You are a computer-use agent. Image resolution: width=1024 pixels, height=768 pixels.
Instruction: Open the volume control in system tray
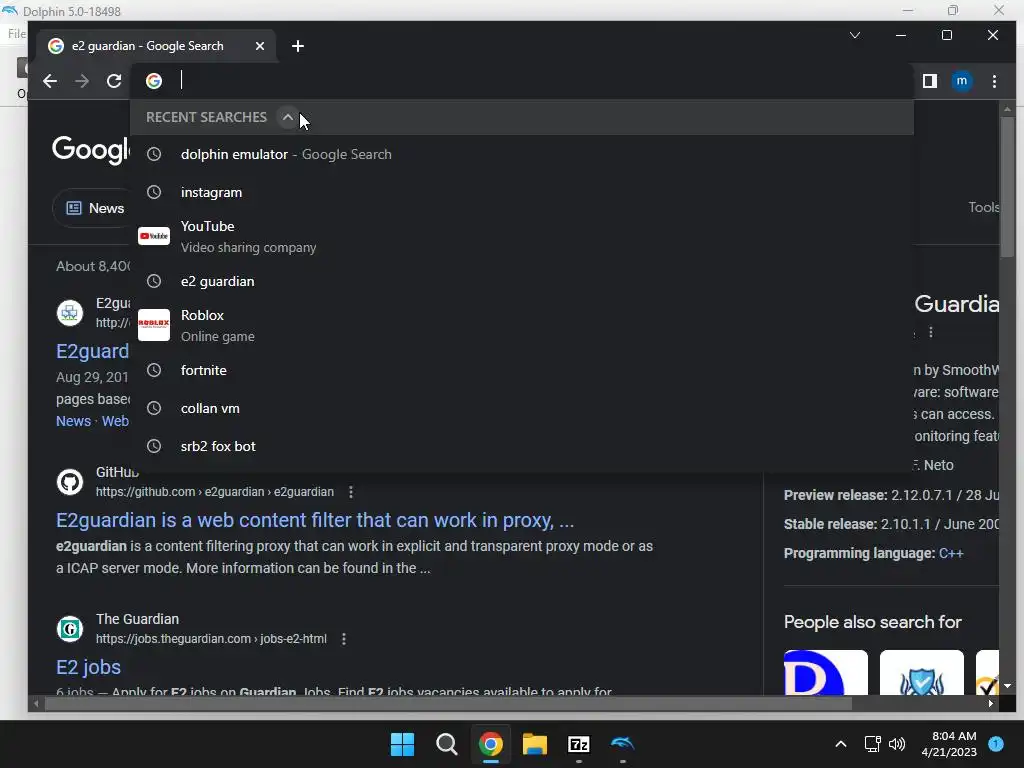[x=897, y=744]
